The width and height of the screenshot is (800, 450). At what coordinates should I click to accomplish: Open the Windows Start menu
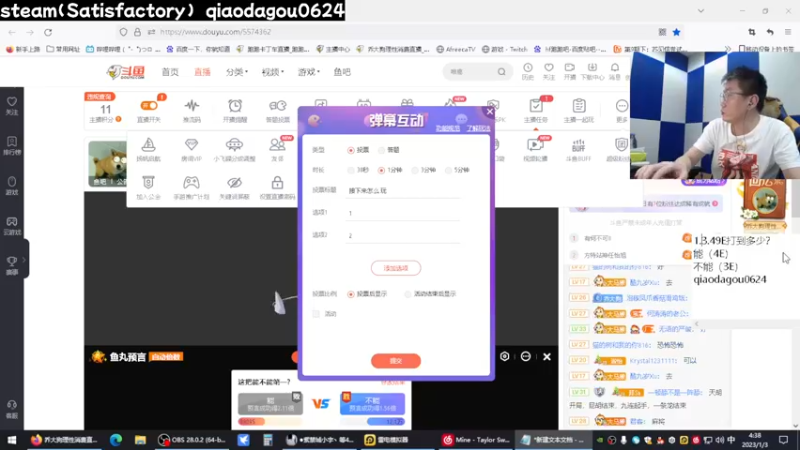point(11,440)
